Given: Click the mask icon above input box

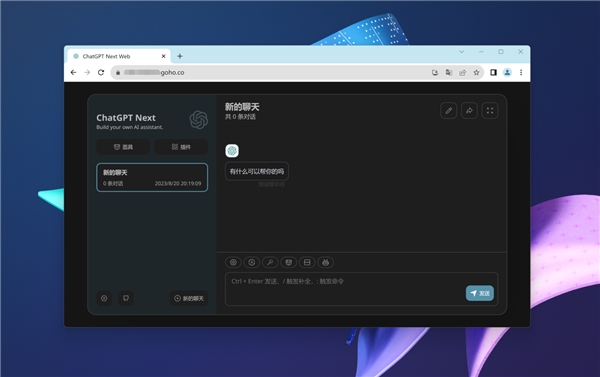Looking at the screenshot, I should click(x=289, y=262).
